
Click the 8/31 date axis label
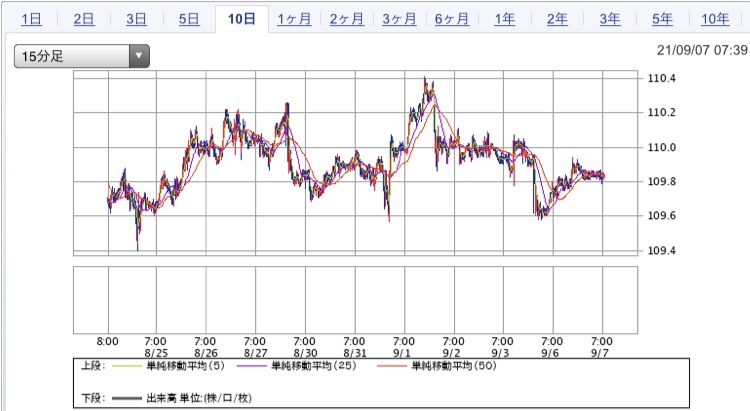coord(354,353)
